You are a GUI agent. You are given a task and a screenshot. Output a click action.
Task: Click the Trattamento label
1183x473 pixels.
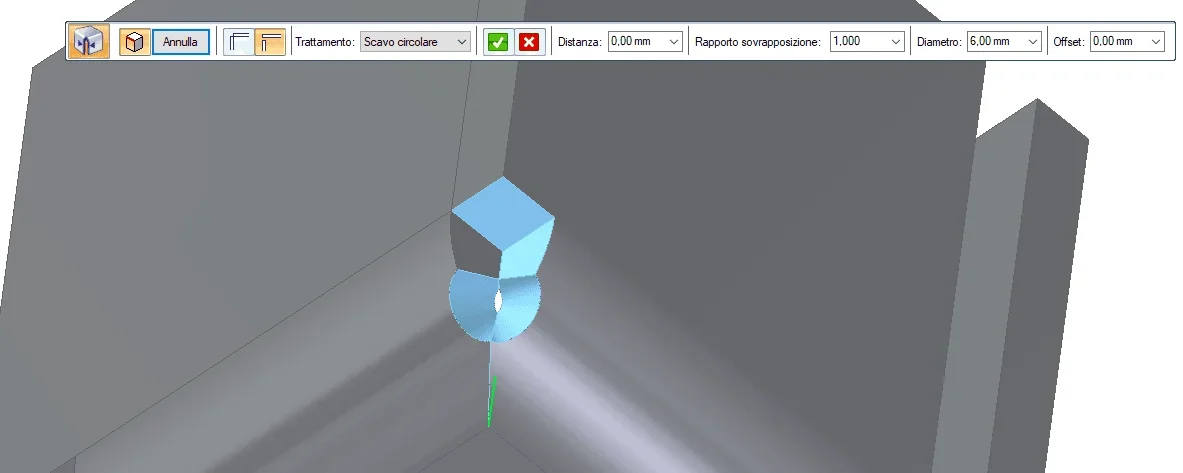[x=324, y=42]
